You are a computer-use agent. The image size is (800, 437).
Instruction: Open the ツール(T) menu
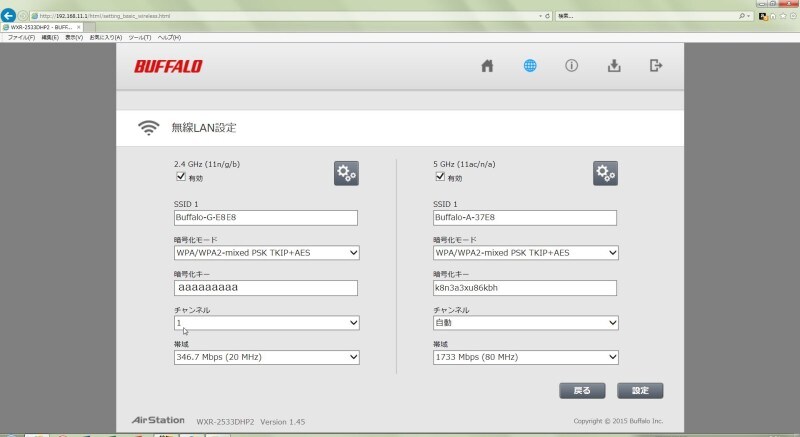[139, 37]
